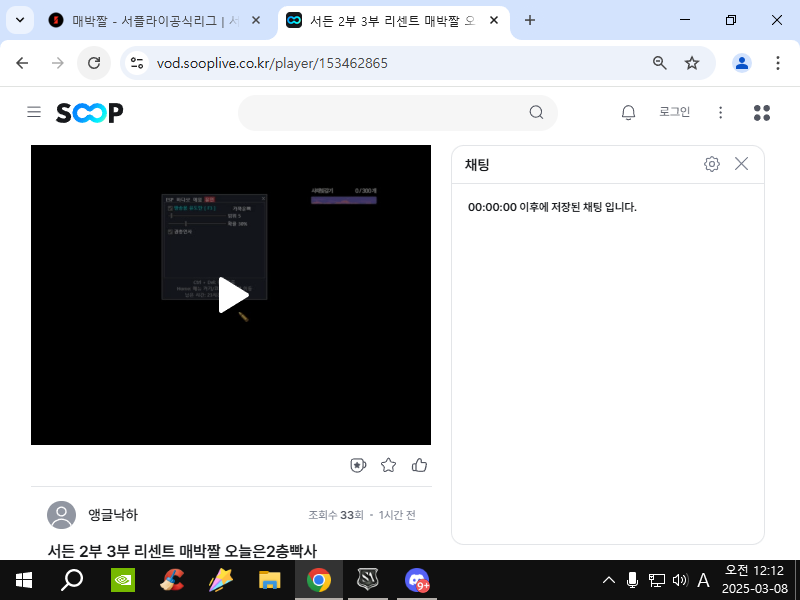Screen dimensions: 800x600
Task: Open the notifications bell
Action: tap(628, 112)
